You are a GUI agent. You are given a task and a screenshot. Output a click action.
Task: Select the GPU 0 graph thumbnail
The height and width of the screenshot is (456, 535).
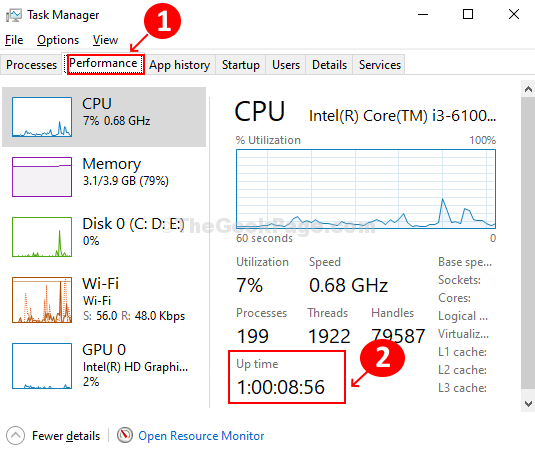[42, 366]
